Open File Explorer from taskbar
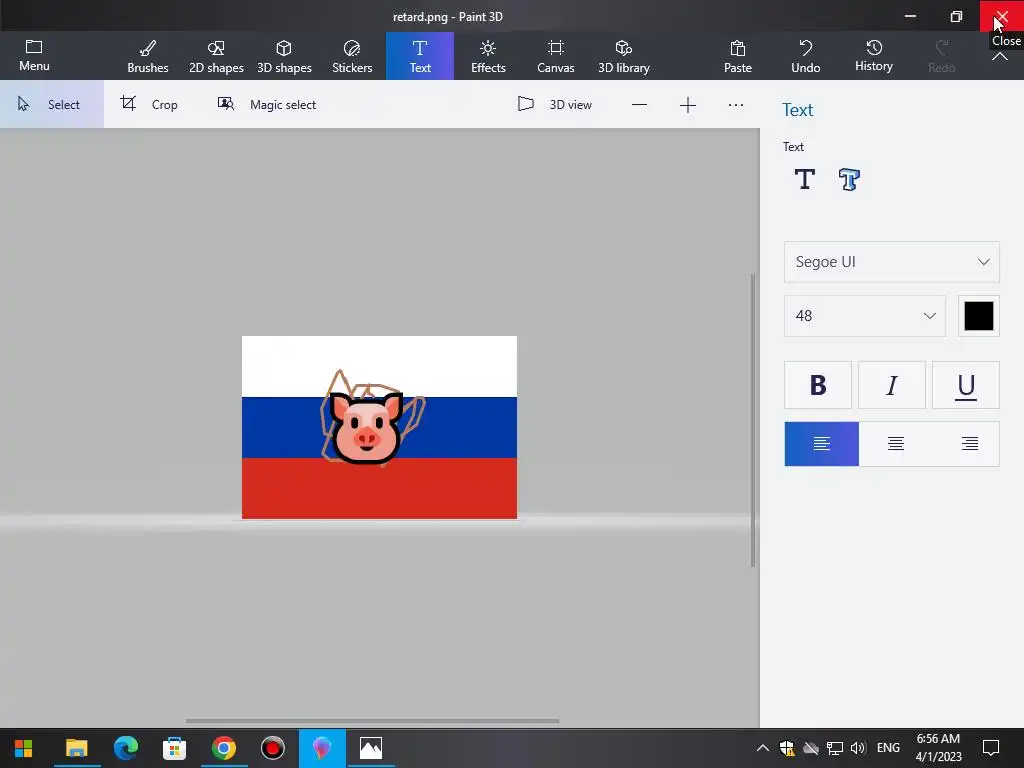The image size is (1024, 768). click(76, 748)
